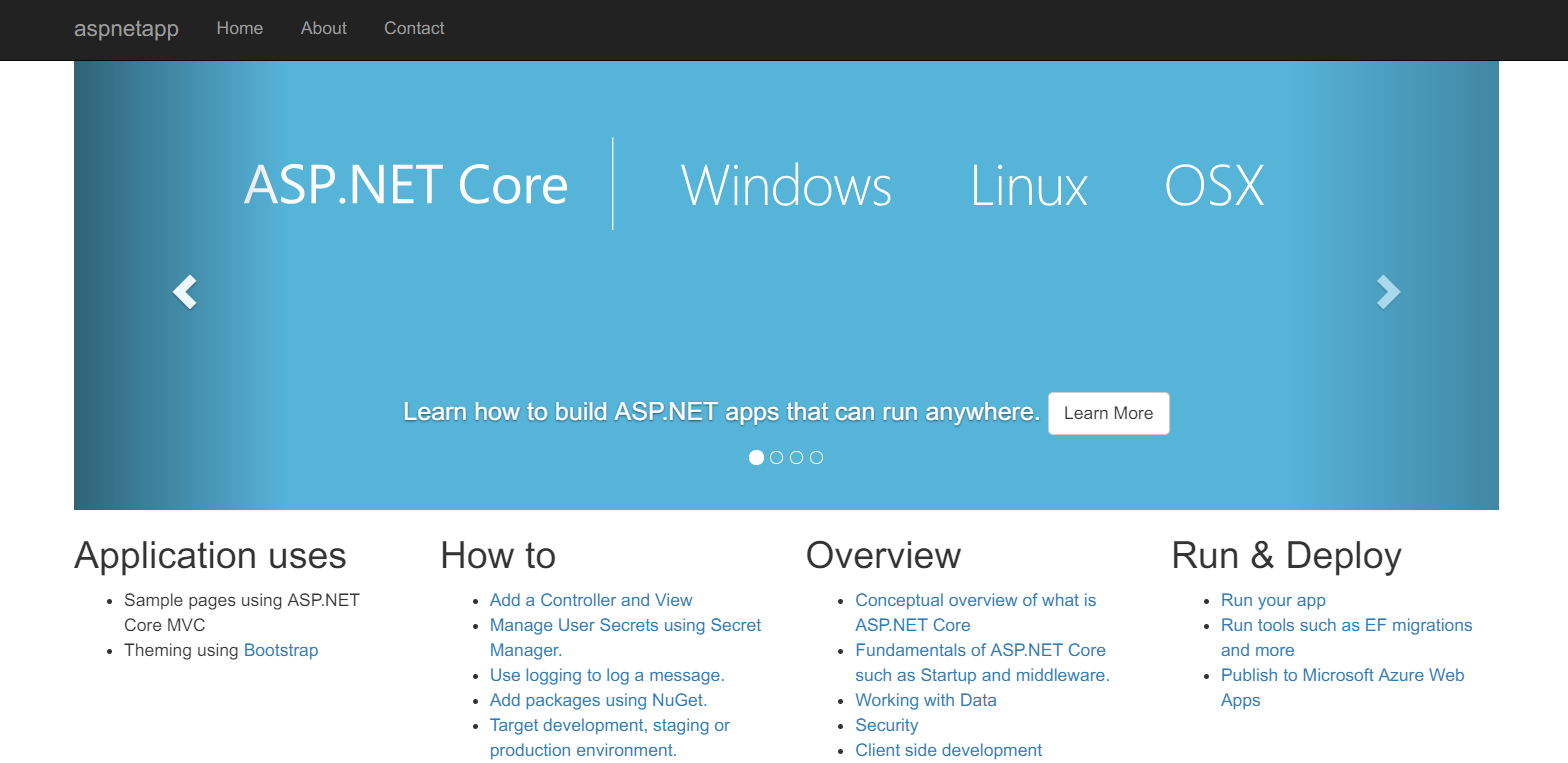The image size is (1568, 763).
Task: Click the ASP.NET Core banner title
Action: pyautogui.click(x=406, y=185)
